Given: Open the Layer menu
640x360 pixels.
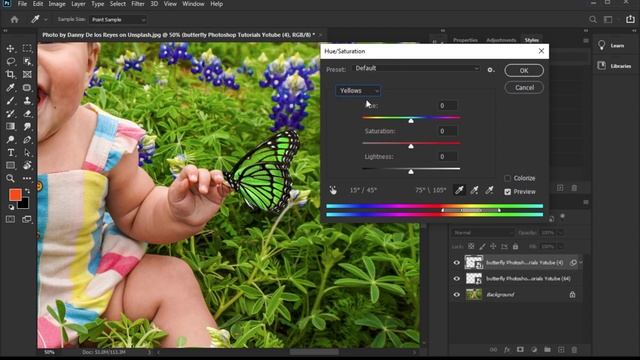Looking at the screenshot, I should pyautogui.click(x=78, y=4).
